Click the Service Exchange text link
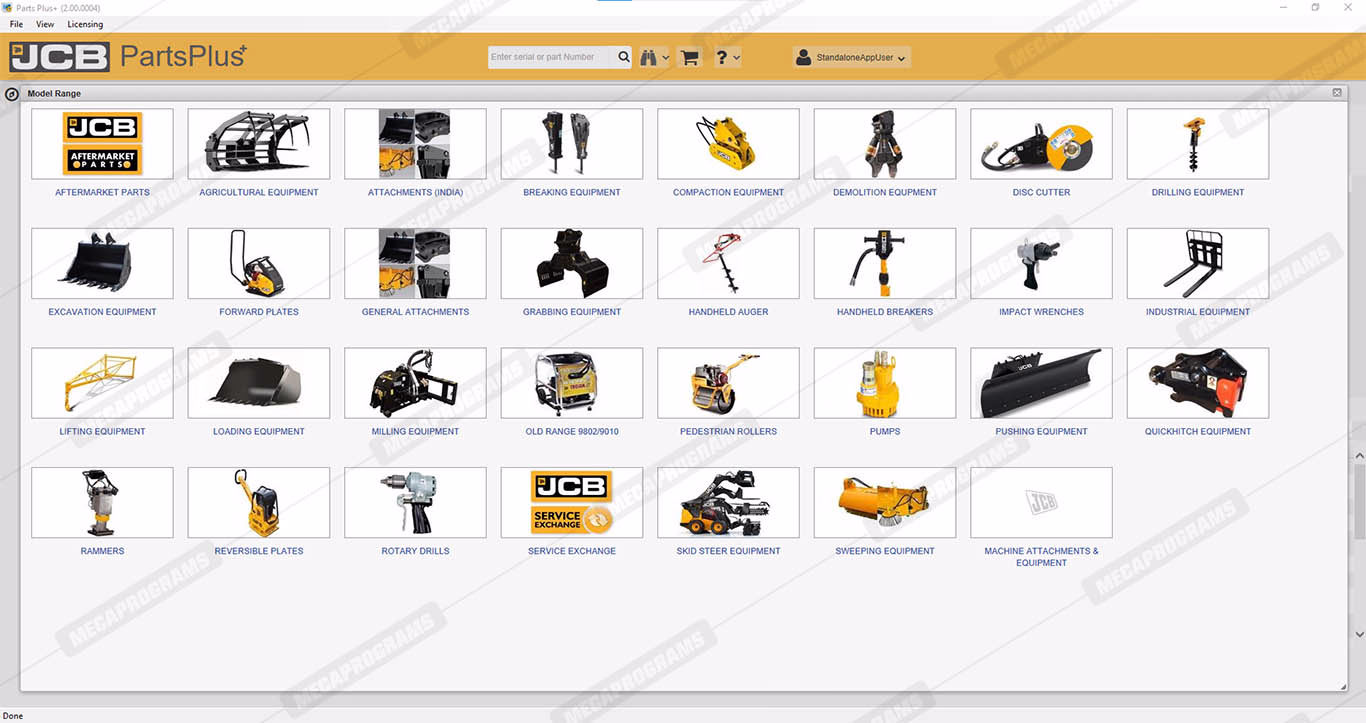 572,551
